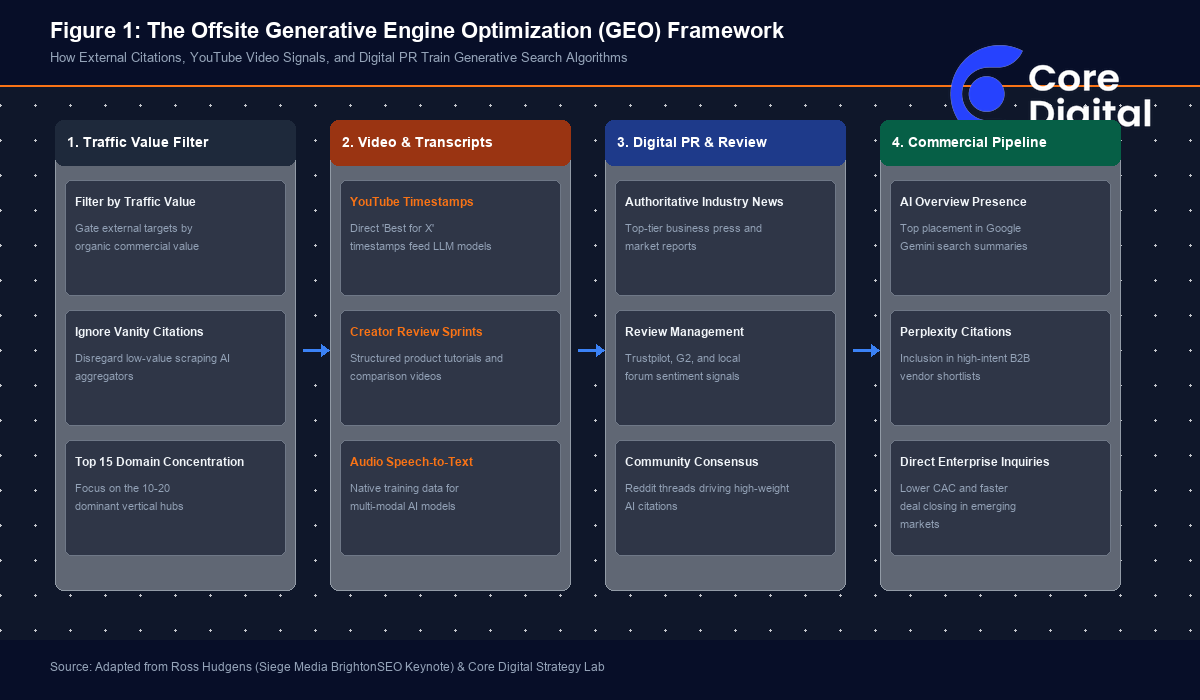The width and height of the screenshot is (1200, 700).
Task: Click the '2. Video & Transcripts' column header
Action: tap(450, 142)
